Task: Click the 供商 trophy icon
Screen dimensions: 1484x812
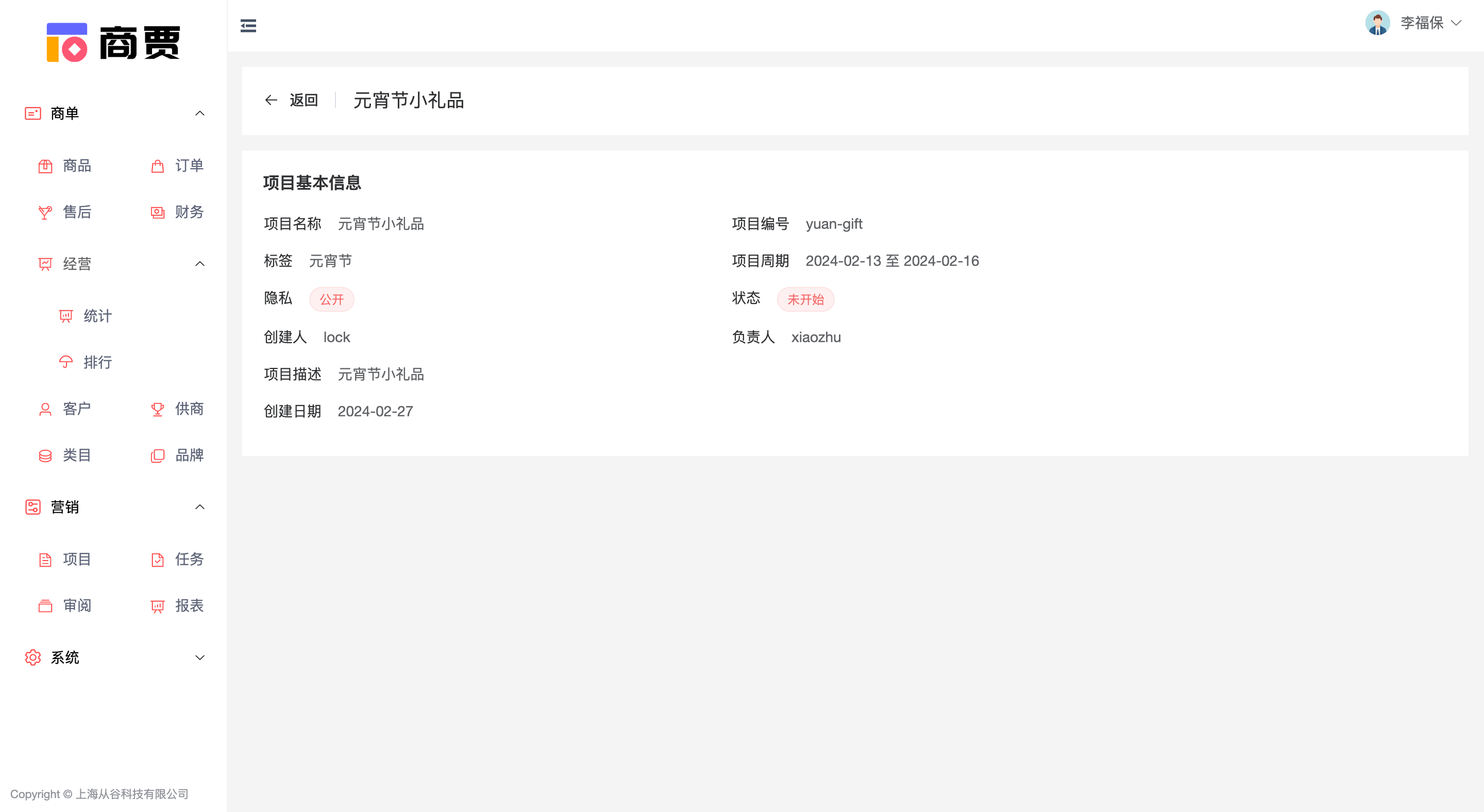Action: 157,410
